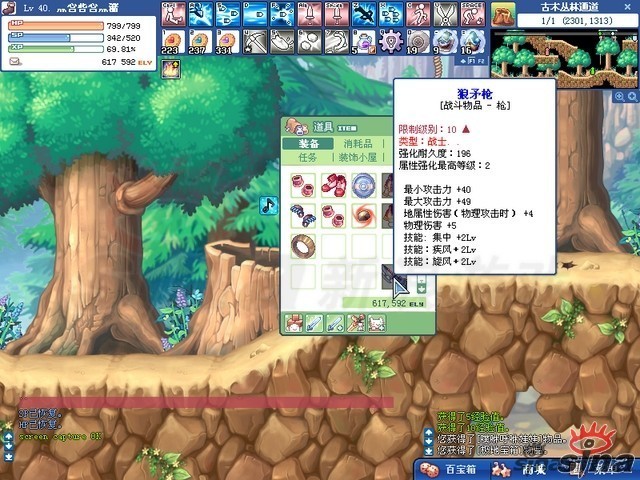This screenshot has width=640, height=480.
Task: Click the fire buff status icon
Action: tap(171, 69)
